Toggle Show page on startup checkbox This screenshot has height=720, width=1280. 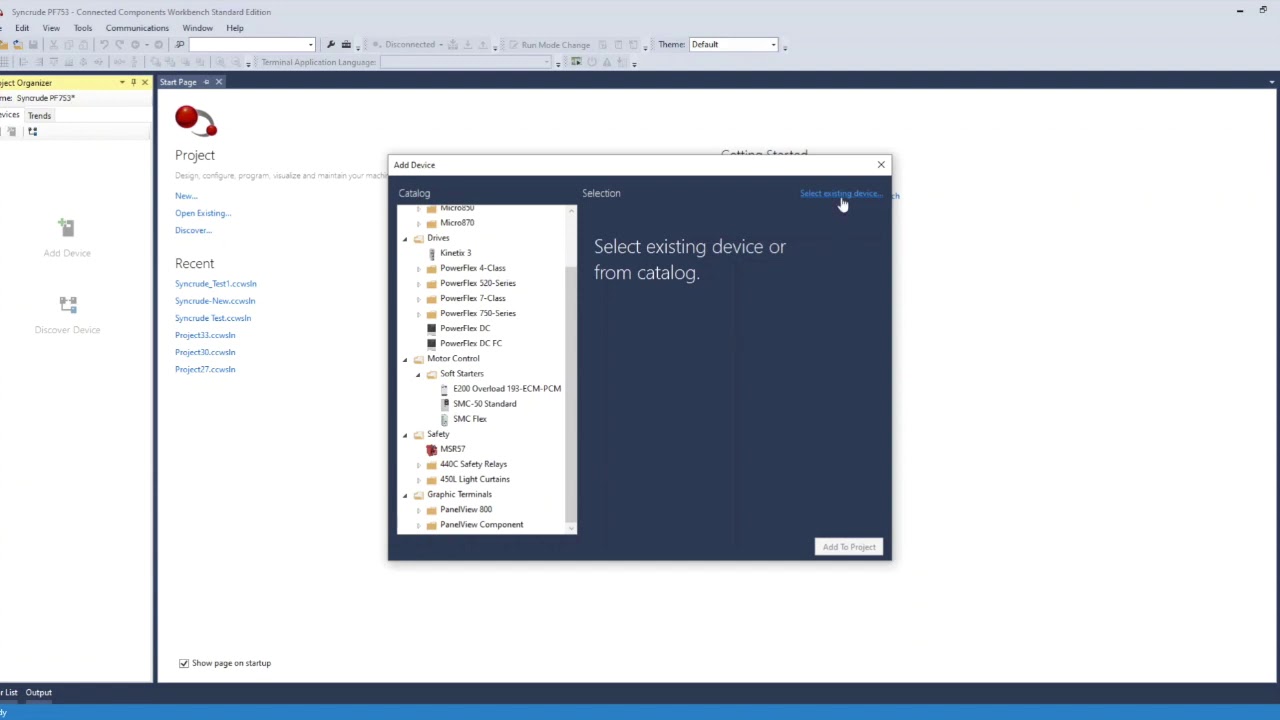tap(184, 663)
